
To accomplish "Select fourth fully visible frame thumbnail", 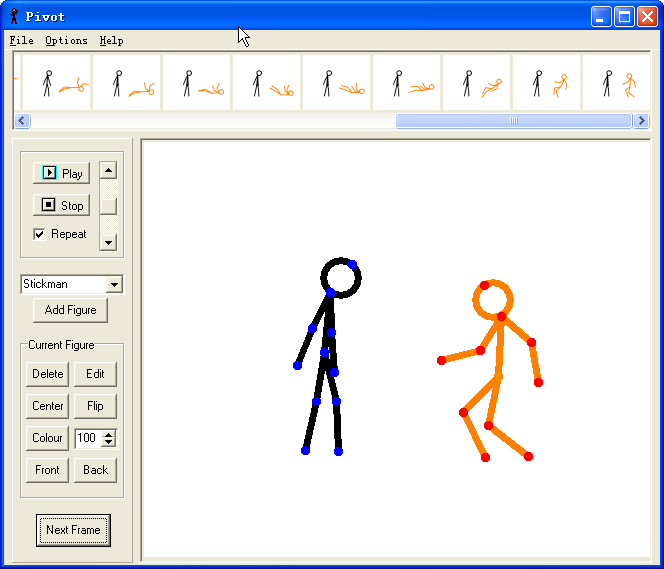I will coord(267,82).
